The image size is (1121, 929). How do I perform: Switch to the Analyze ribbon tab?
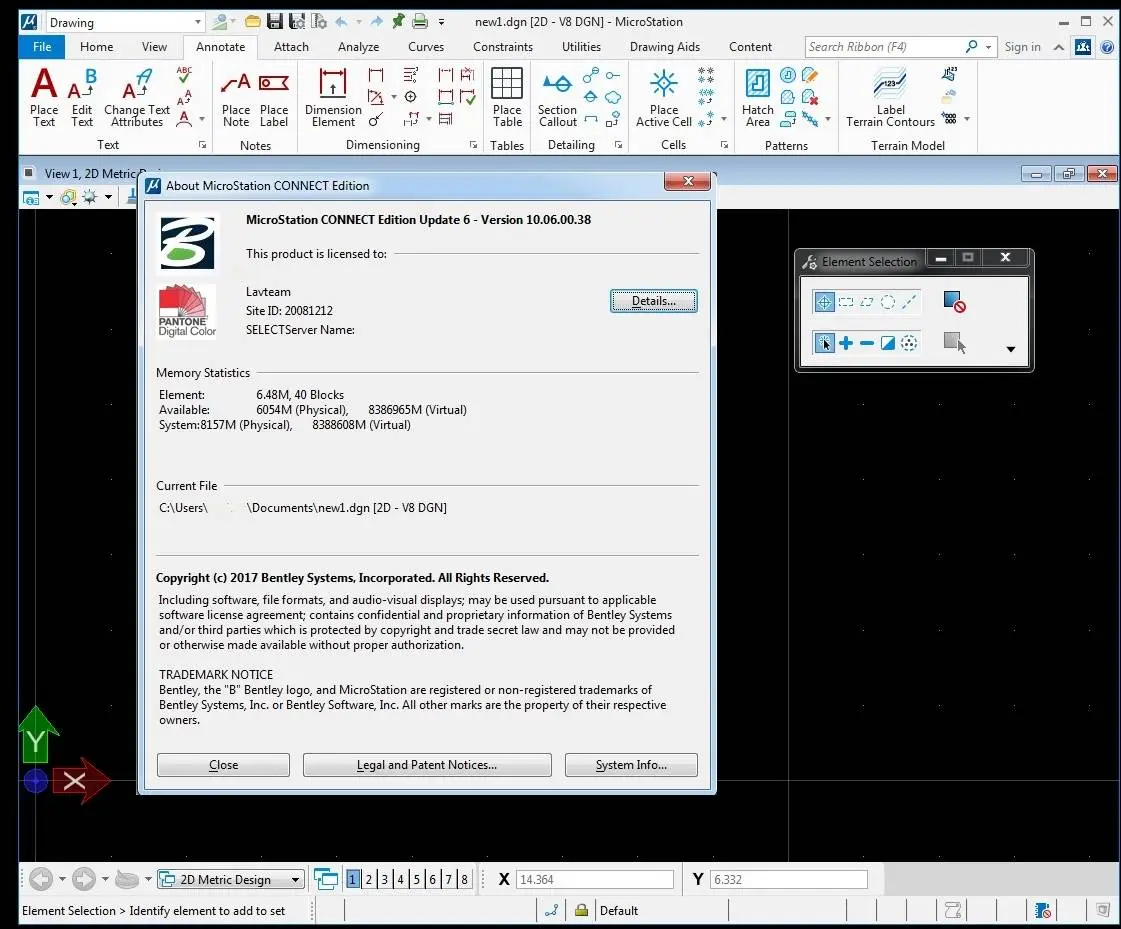[358, 46]
